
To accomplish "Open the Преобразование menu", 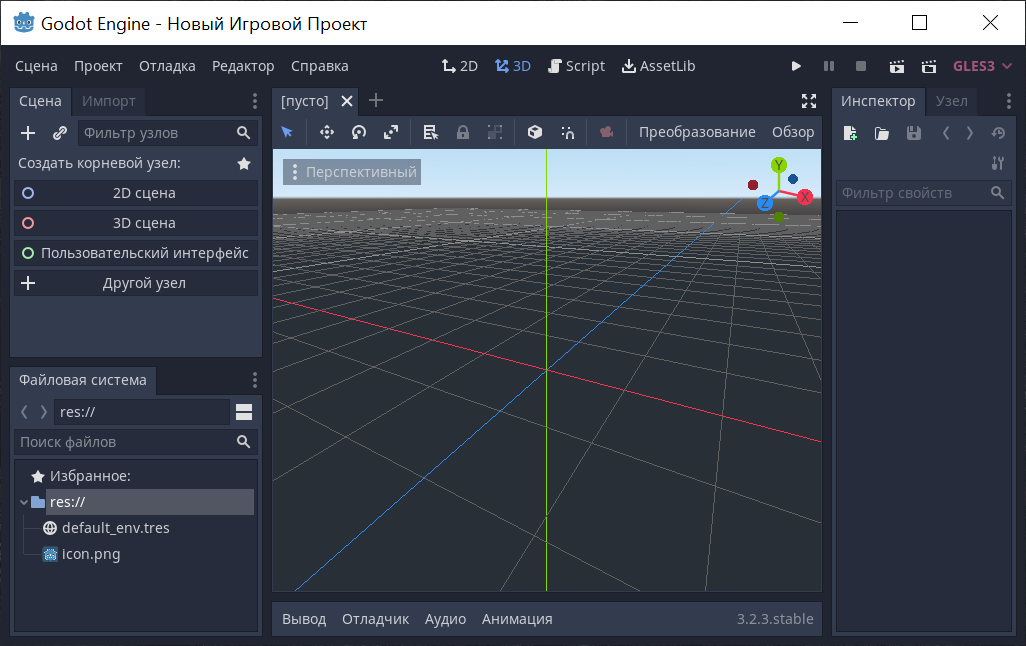I will point(697,132).
